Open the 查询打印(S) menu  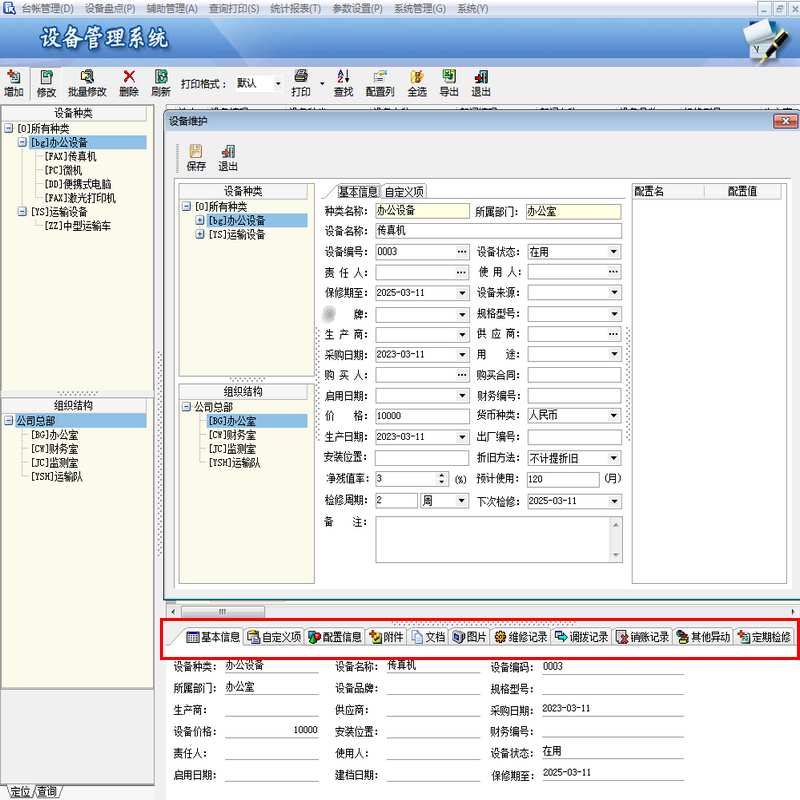tap(234, 9)
